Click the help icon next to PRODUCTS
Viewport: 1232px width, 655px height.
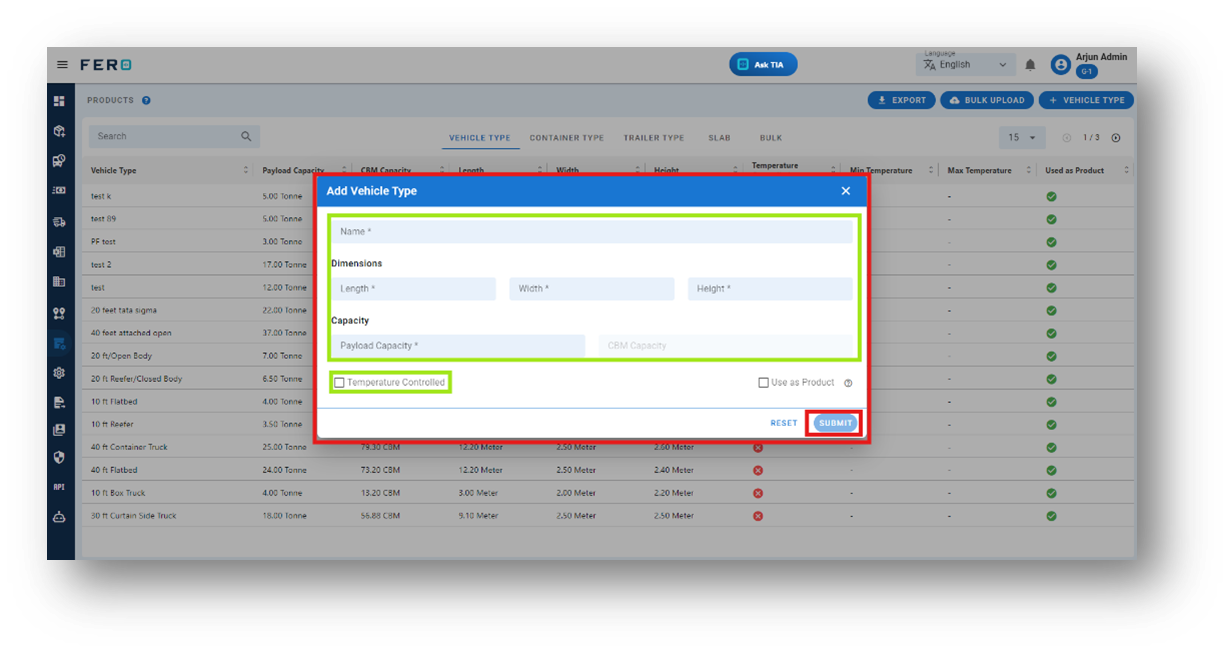(x=146, y=100)
